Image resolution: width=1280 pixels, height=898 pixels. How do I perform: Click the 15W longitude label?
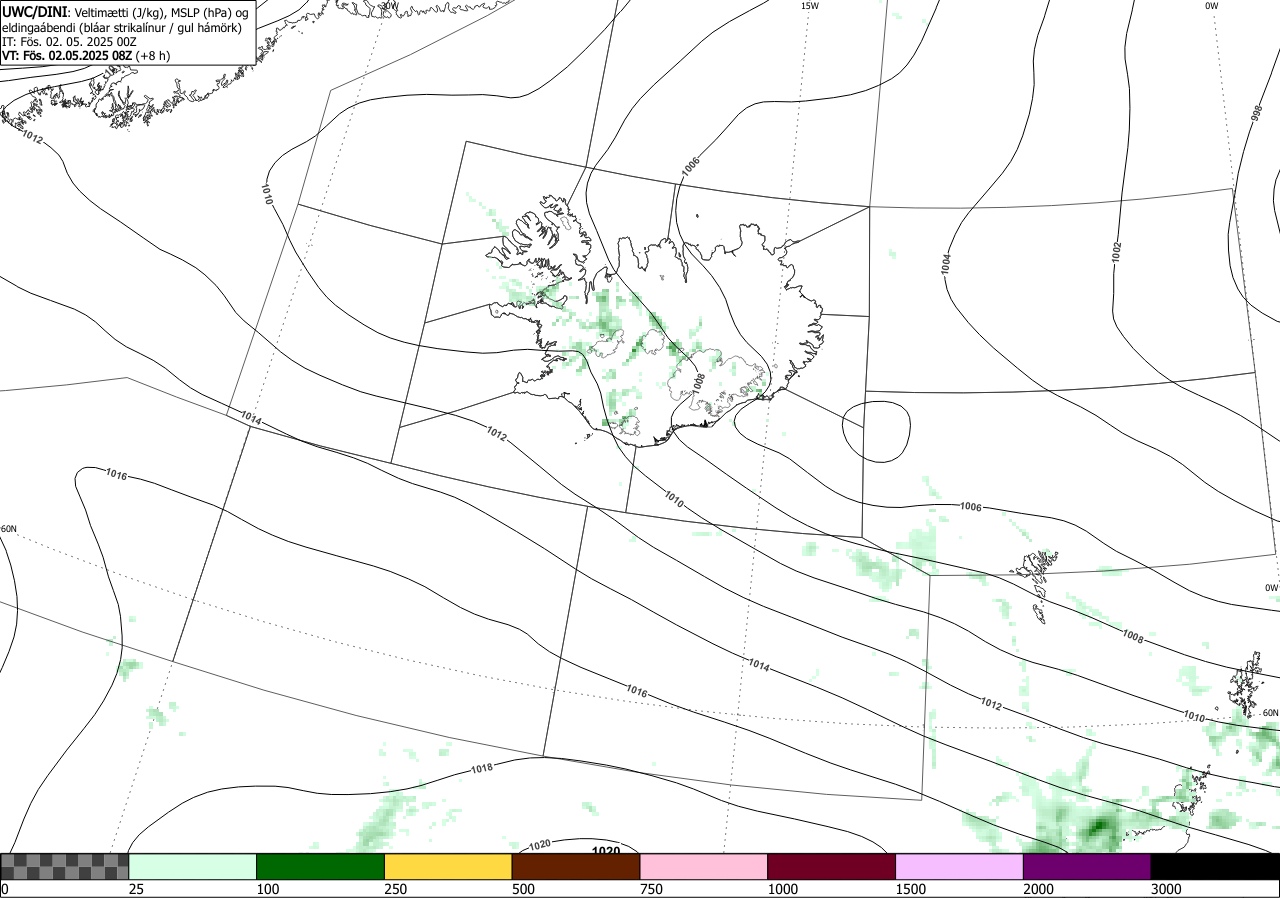[x=810, y=6]
